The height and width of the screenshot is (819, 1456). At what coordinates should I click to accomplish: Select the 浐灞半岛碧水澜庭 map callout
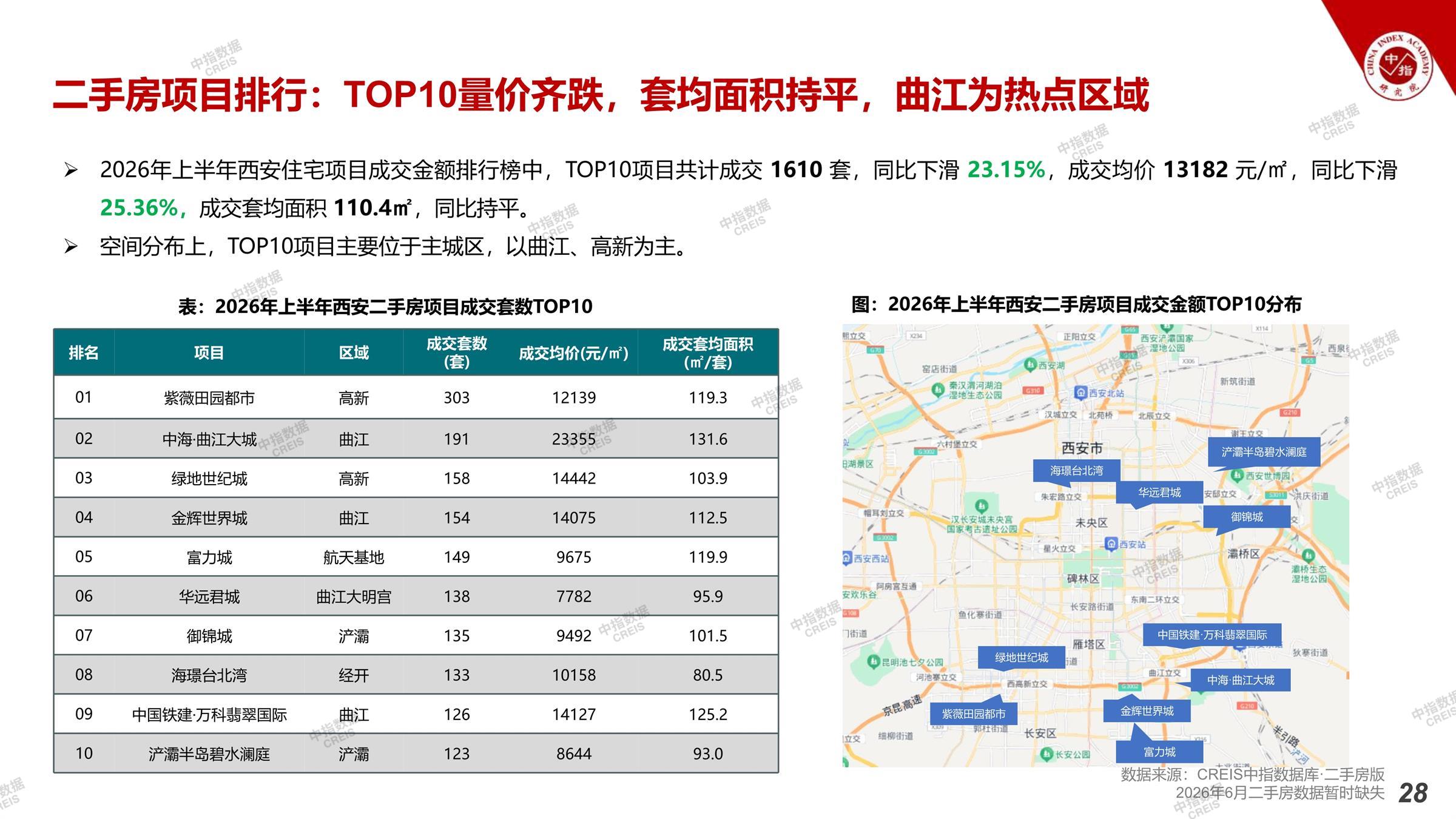pos(1264,452)
